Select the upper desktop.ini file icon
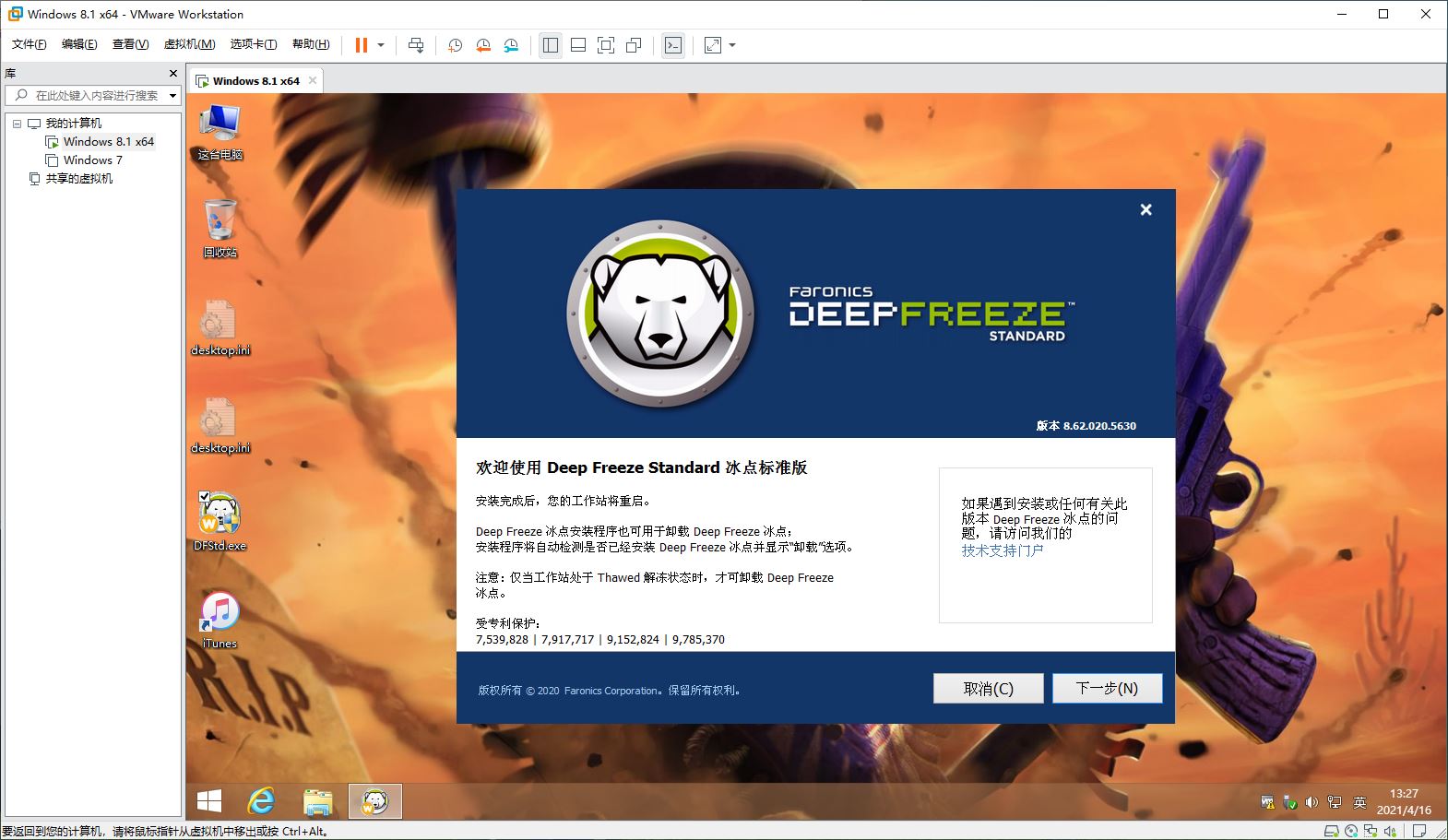Viewport: 1448px width, 840px height. tap(220, 327)
